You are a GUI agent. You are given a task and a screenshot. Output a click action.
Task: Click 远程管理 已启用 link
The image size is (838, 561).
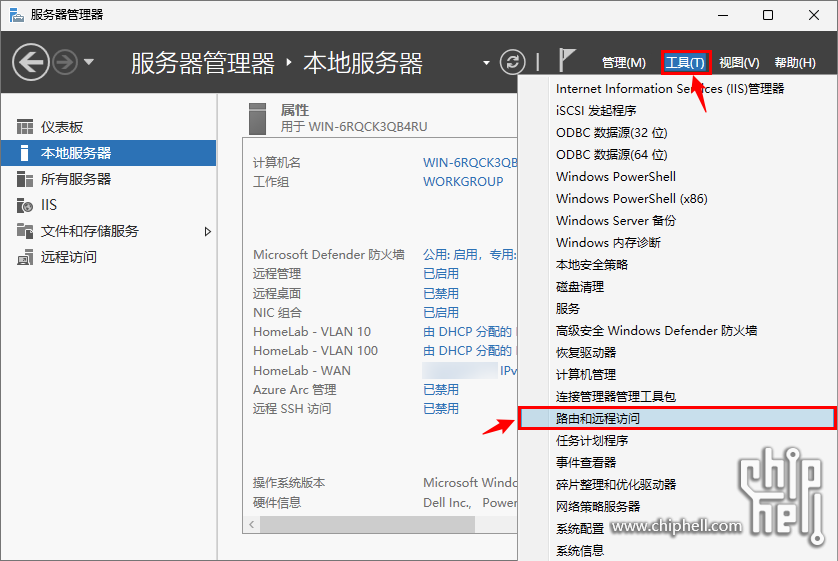coord(441,274)
